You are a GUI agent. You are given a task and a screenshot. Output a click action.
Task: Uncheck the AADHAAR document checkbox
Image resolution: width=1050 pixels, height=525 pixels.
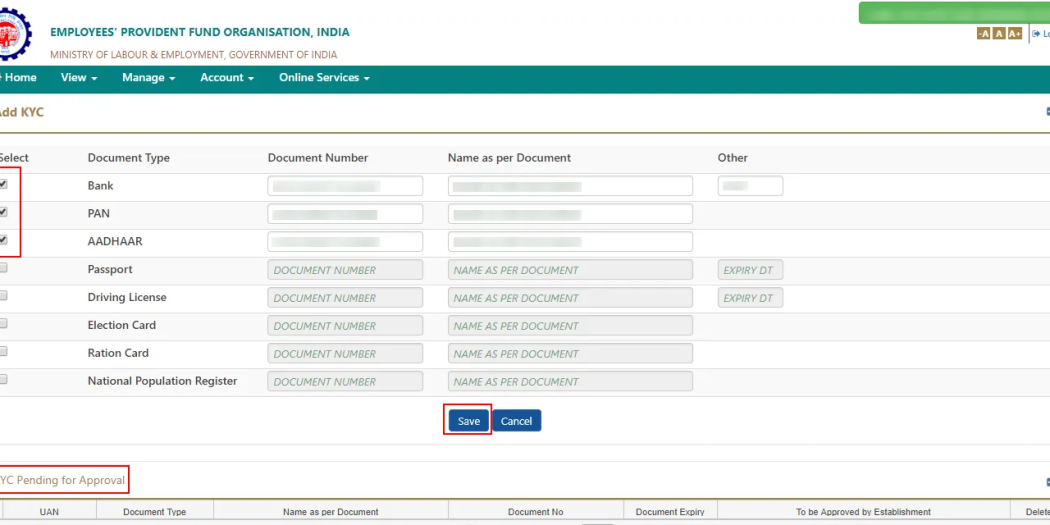(x=4, y=240)
